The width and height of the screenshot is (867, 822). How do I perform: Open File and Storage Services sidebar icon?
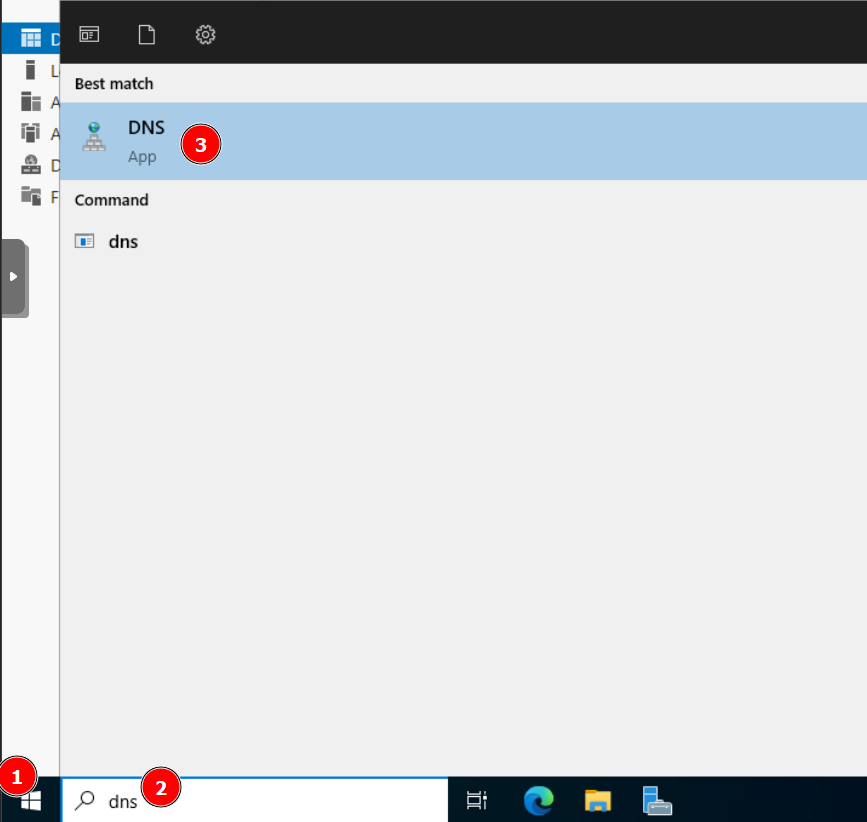[x=30, y=196]
